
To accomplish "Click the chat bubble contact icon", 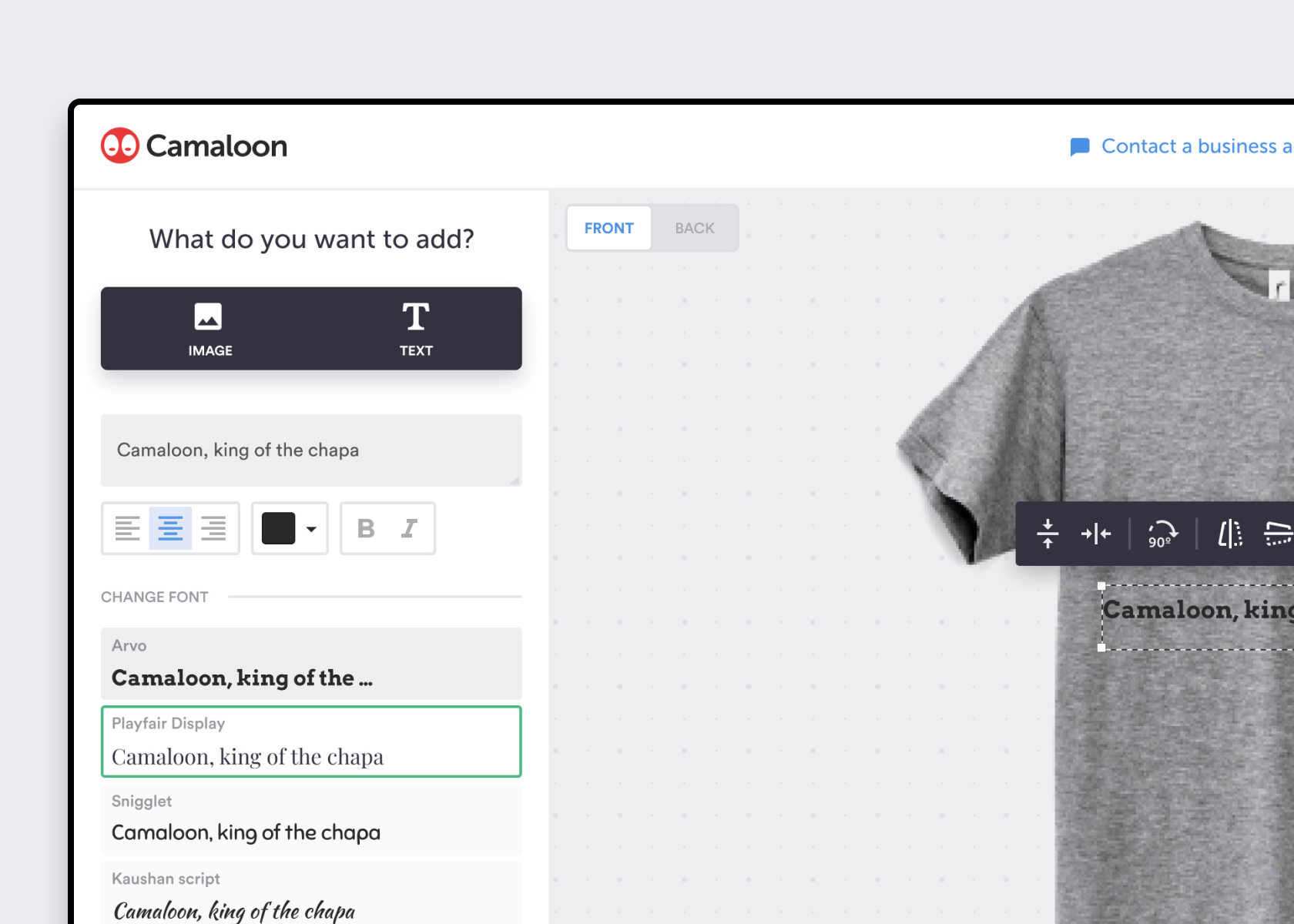I will coord(1080,146).
